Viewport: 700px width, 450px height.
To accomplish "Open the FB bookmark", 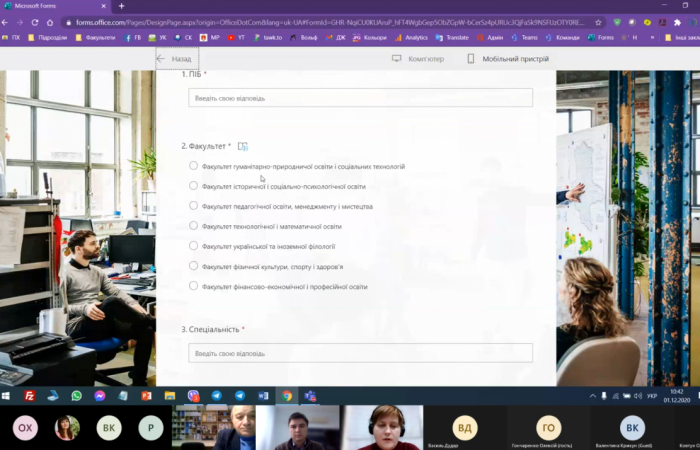I will coord(133,38).
